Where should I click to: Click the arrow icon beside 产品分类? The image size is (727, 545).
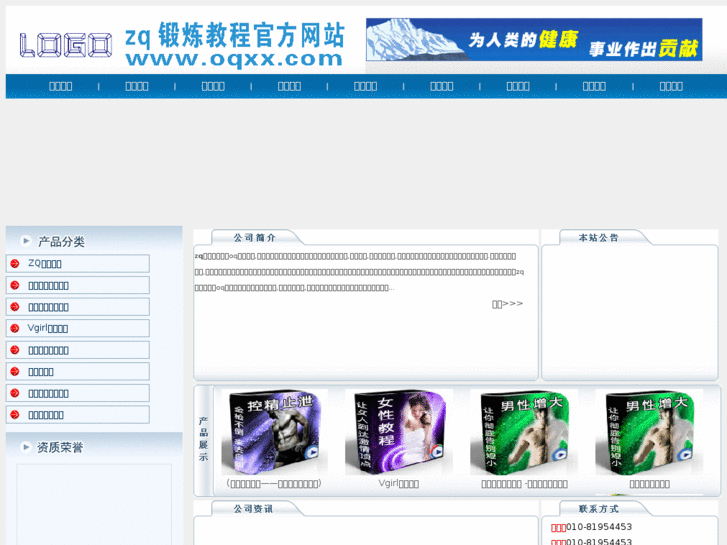coord(26,240)
